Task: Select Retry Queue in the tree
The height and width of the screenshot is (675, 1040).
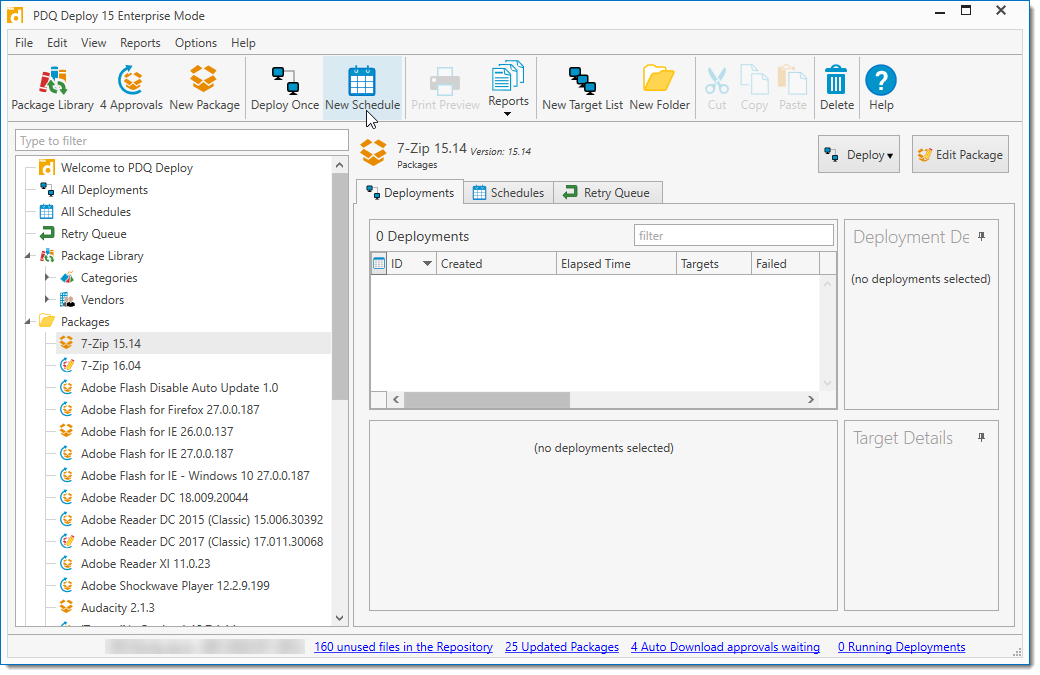Action: (94, 233)
